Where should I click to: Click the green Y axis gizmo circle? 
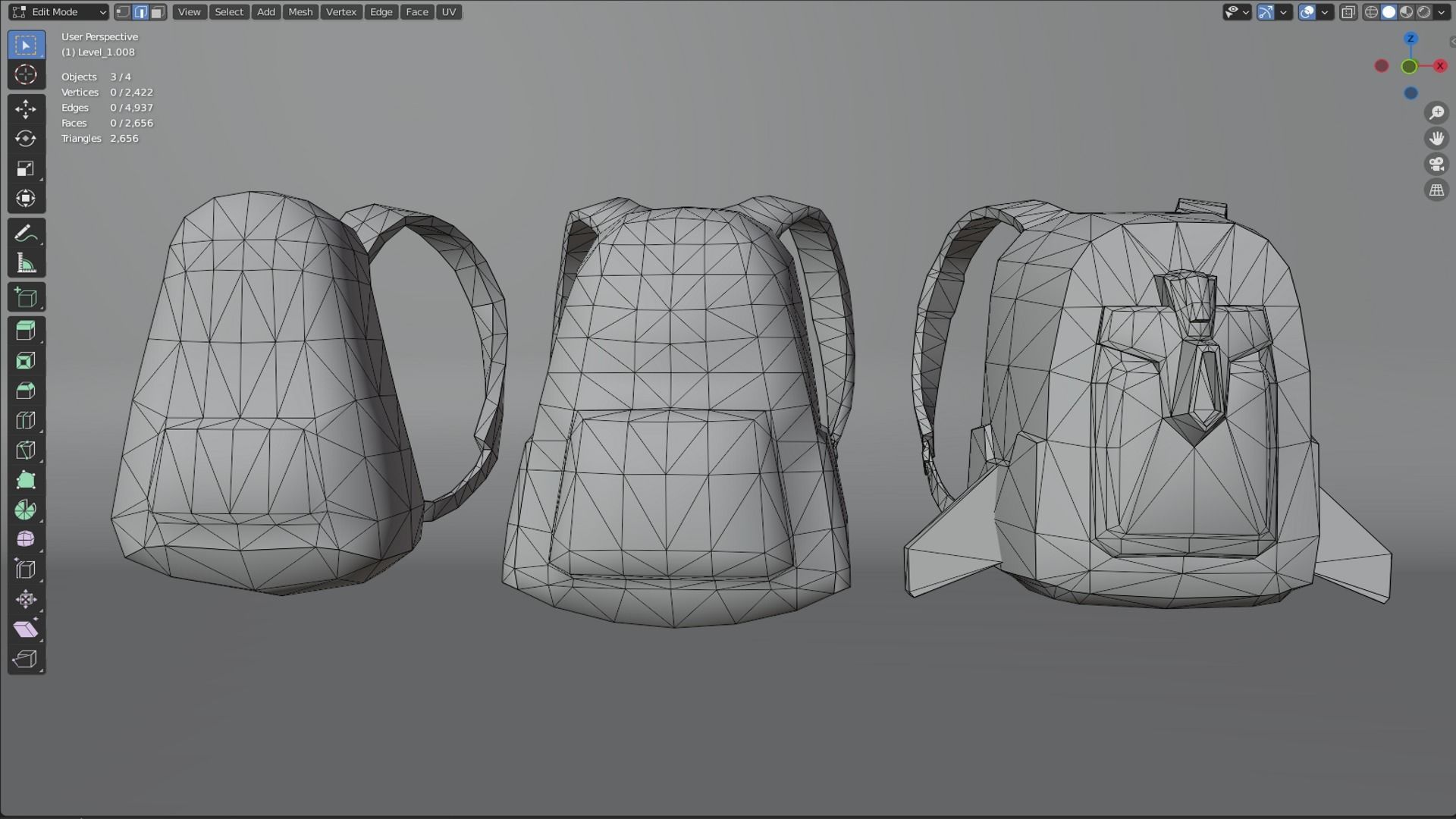coord(1408,67)
